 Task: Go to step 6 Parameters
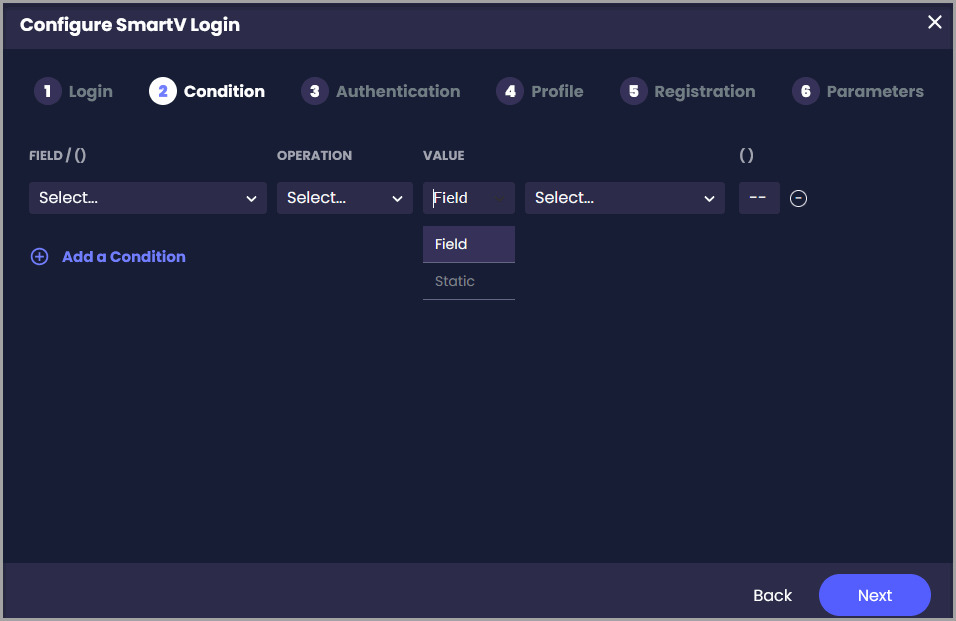tap(858, 91)
